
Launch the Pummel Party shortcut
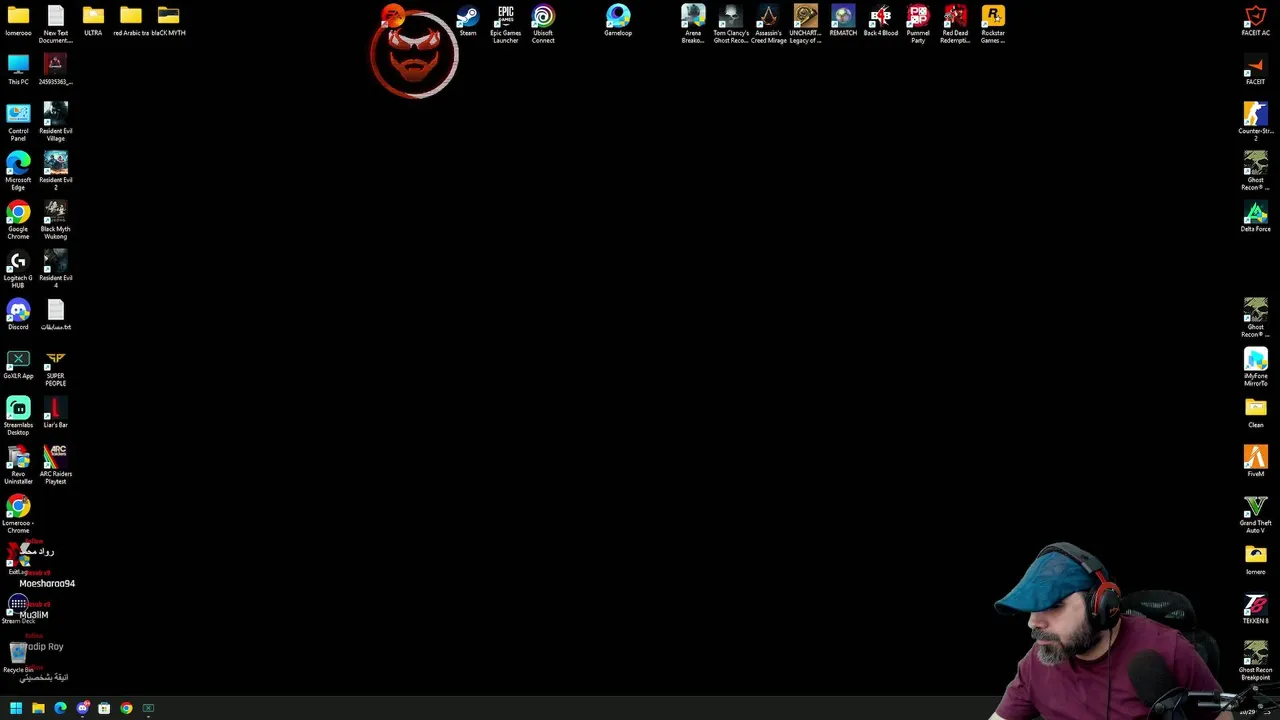pyautogui.click(x=918, y=24)
